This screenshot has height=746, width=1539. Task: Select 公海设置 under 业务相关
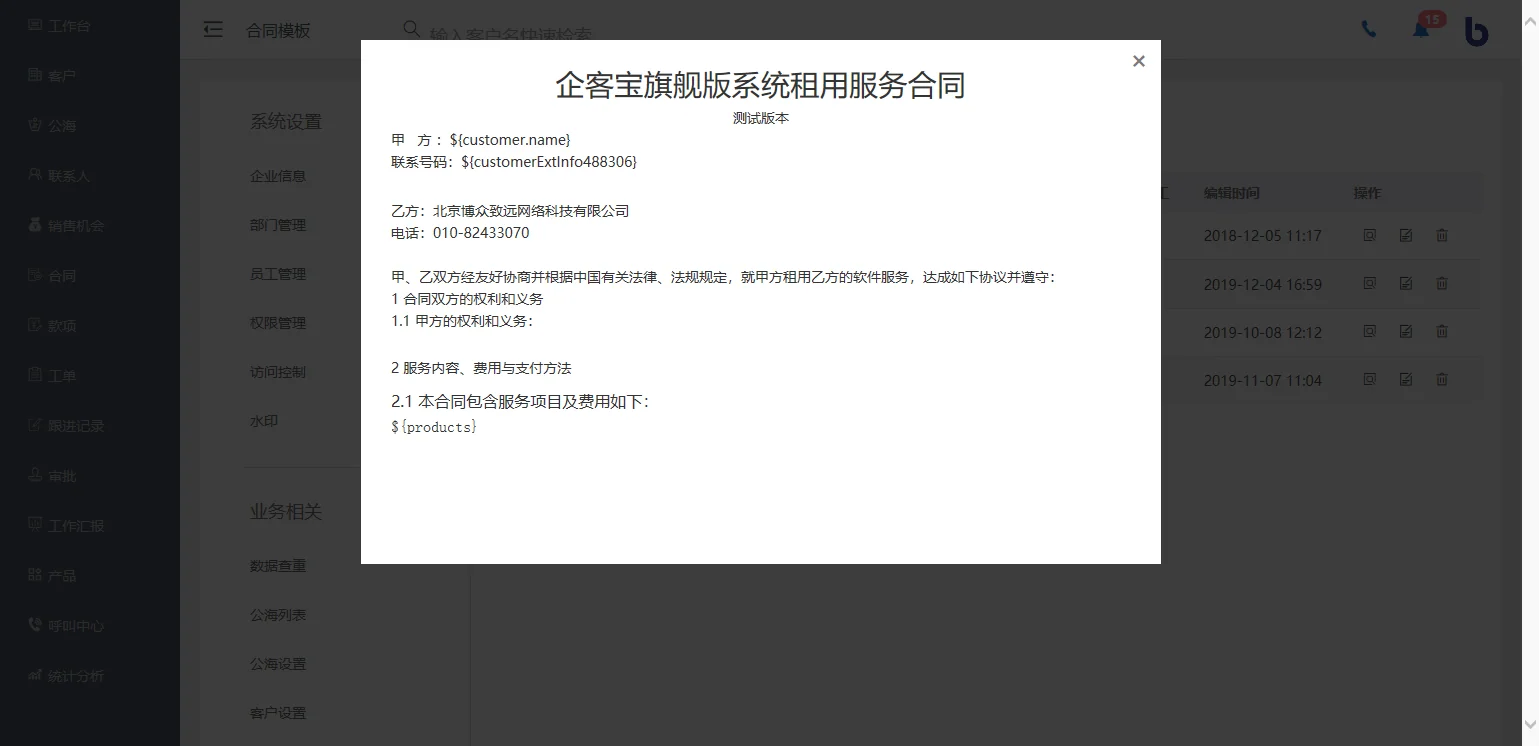[278, 664]
